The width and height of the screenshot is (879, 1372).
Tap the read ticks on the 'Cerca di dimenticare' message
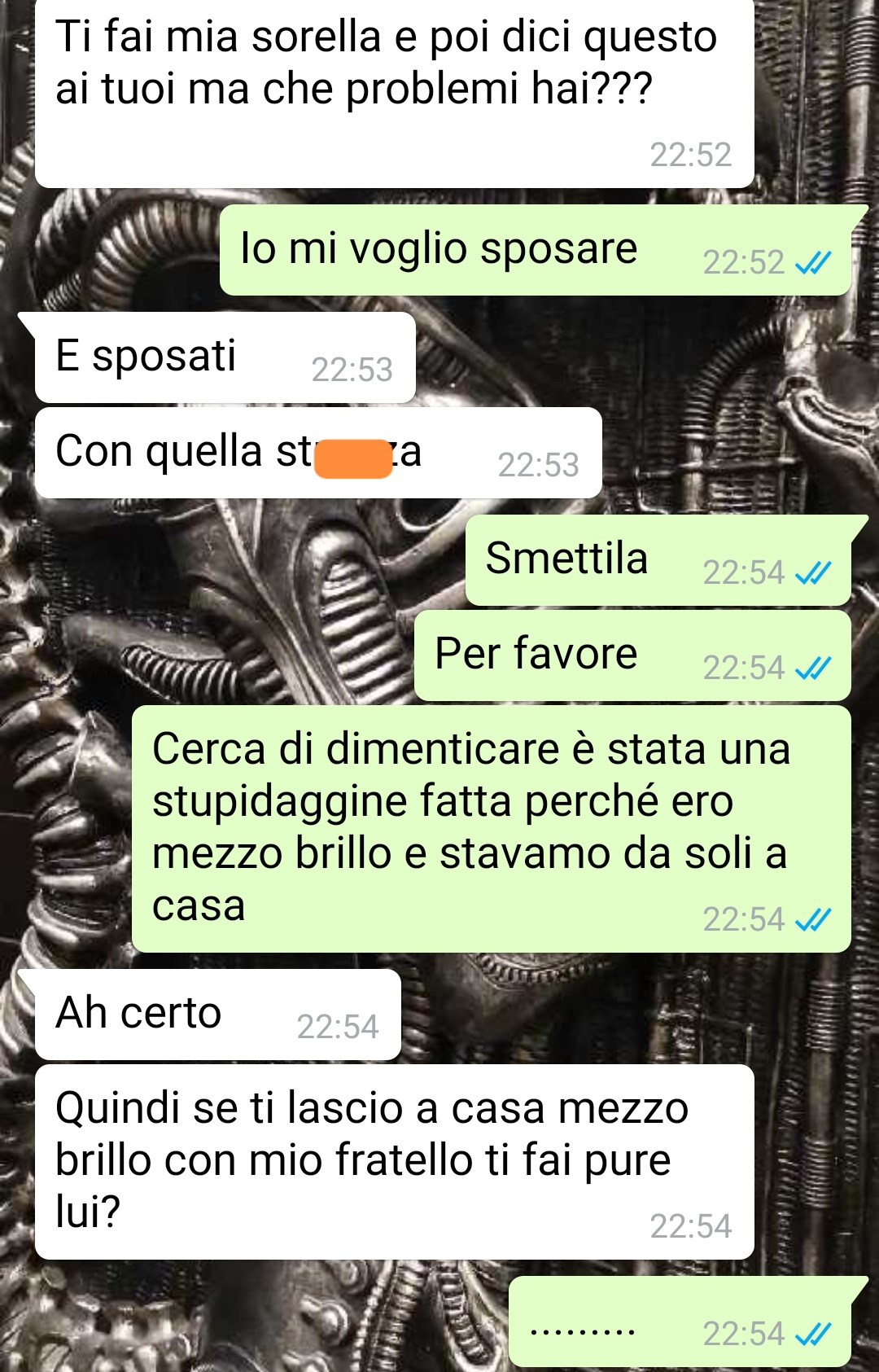pos(812,920)
